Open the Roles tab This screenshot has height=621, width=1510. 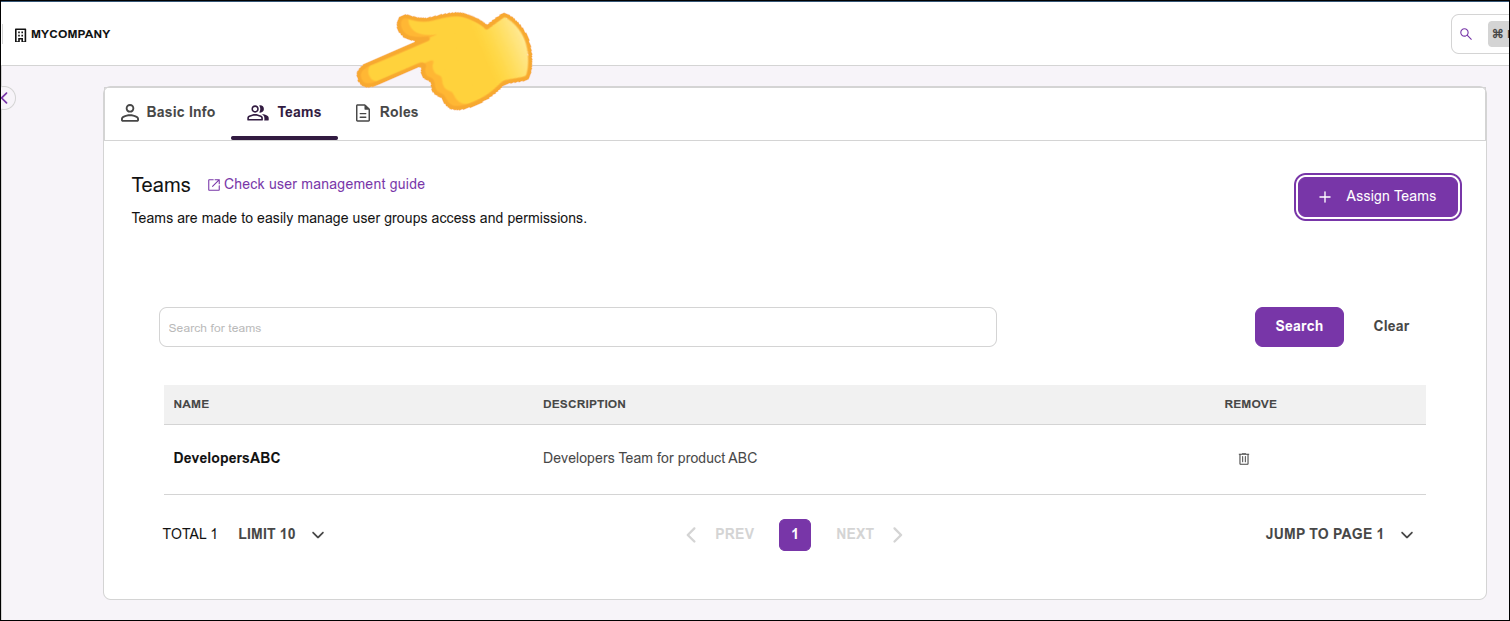pos(387,112)
